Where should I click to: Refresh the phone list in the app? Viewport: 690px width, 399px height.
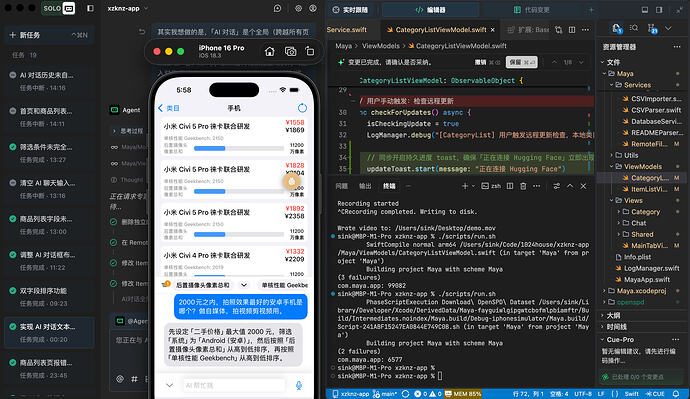[x=302, y=108]
